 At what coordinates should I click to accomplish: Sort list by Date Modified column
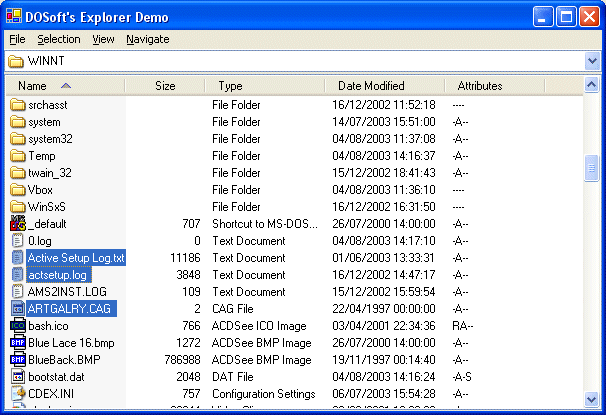pyautogui.click(x=371, y=86)
